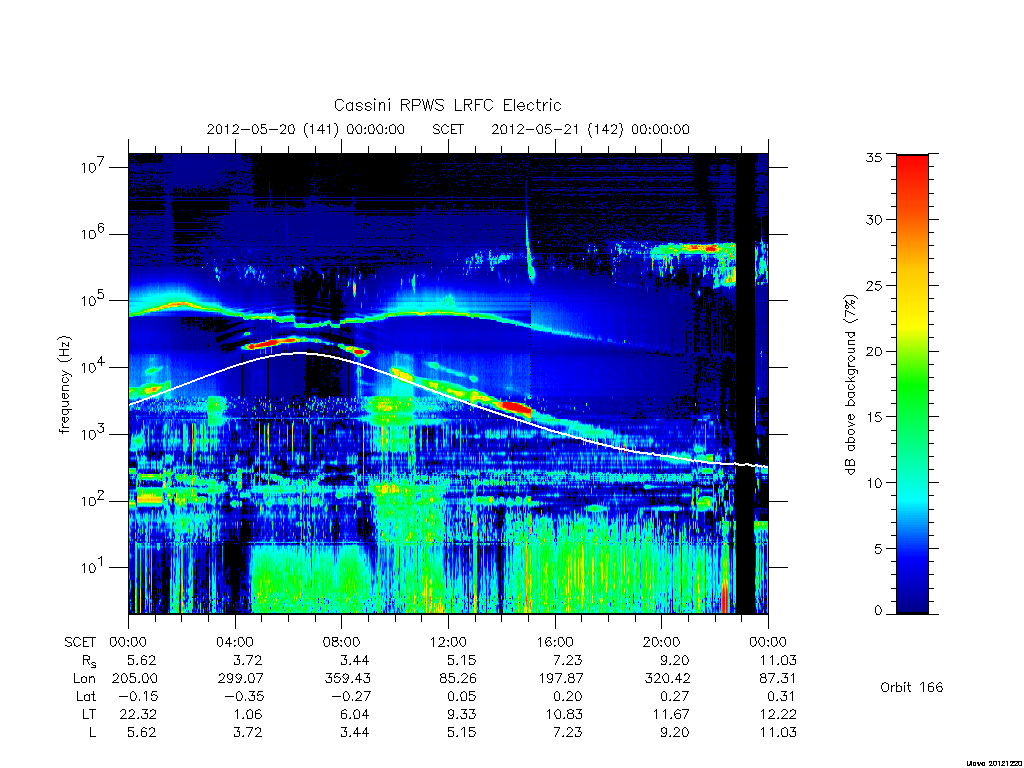Click the colorbar tick label '10'
This screenshot has width=1024, height=768.
point(874,483)
